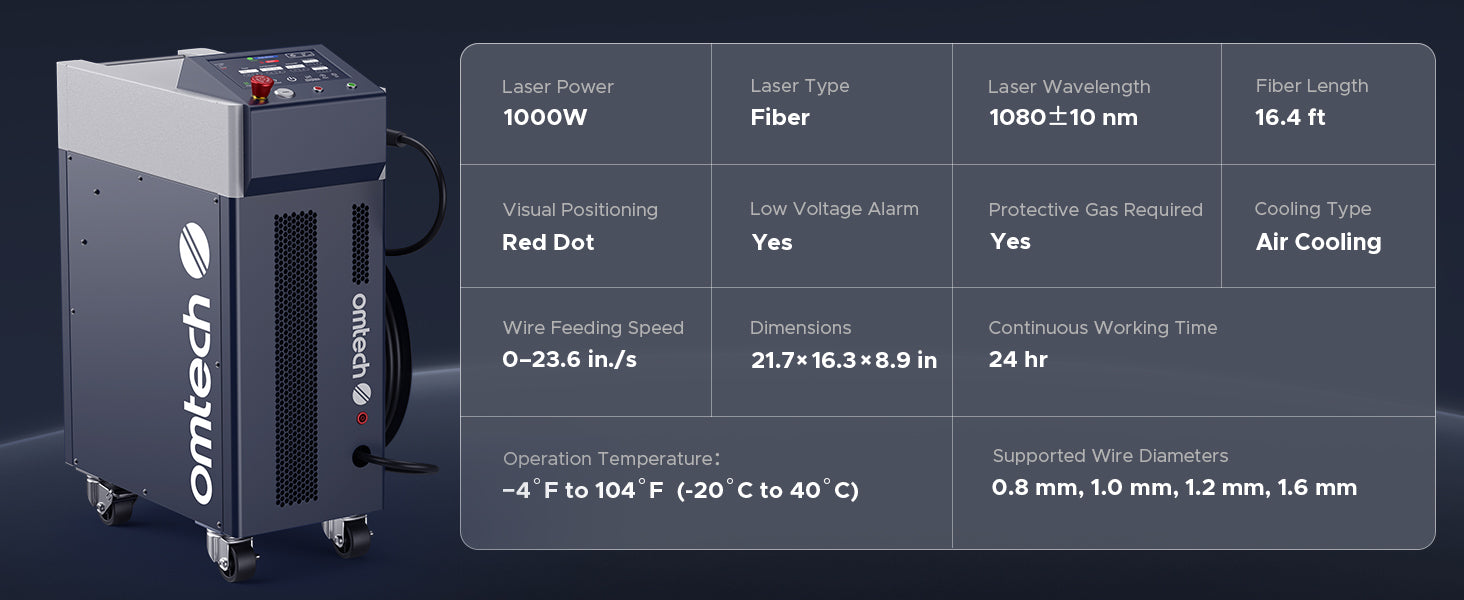1464x600 pixels.
Task: Click the green indicator button on control panel
Action: (351, 86)
